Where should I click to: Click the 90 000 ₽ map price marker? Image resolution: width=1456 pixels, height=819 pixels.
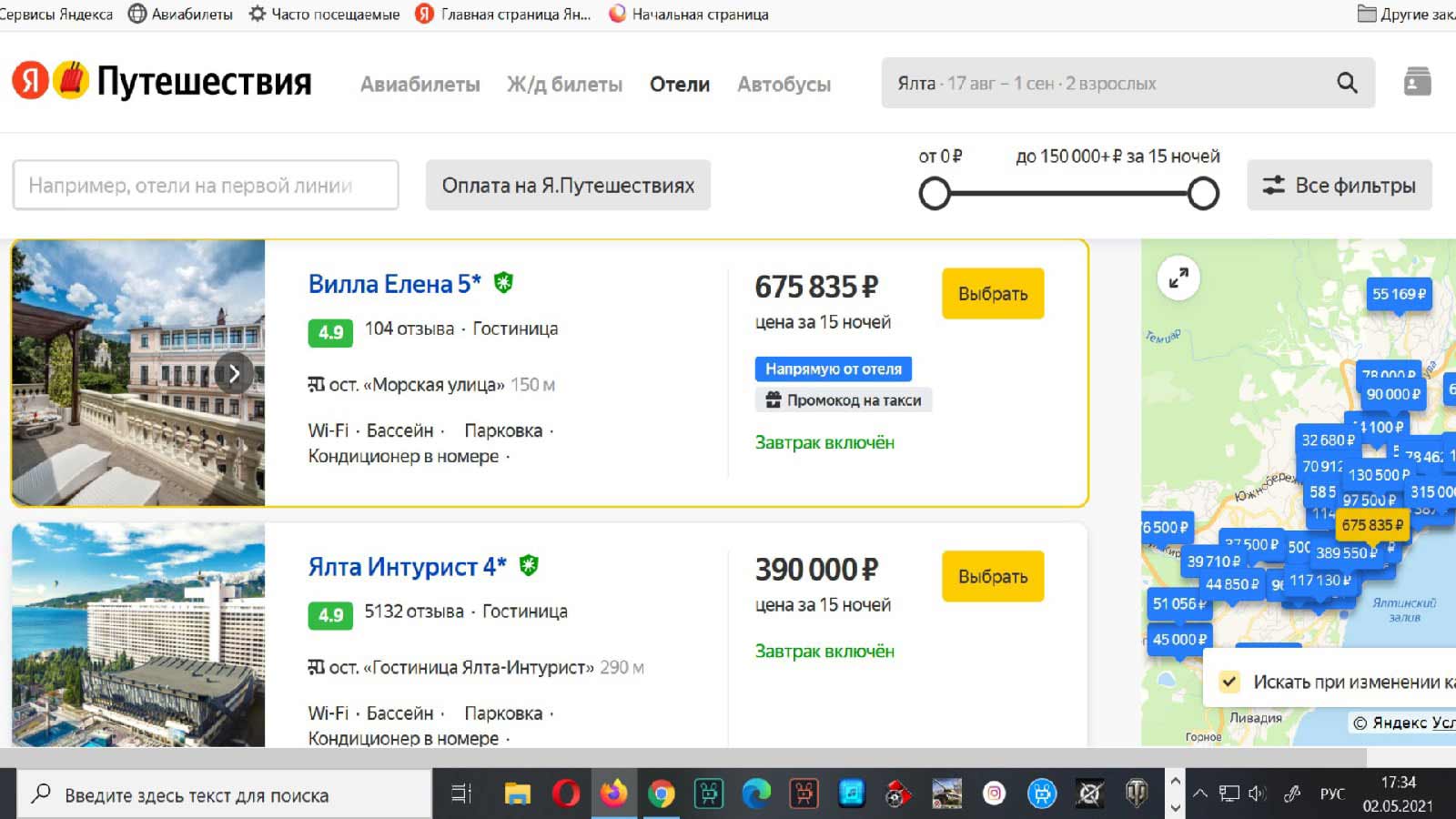pos(1392,394)
